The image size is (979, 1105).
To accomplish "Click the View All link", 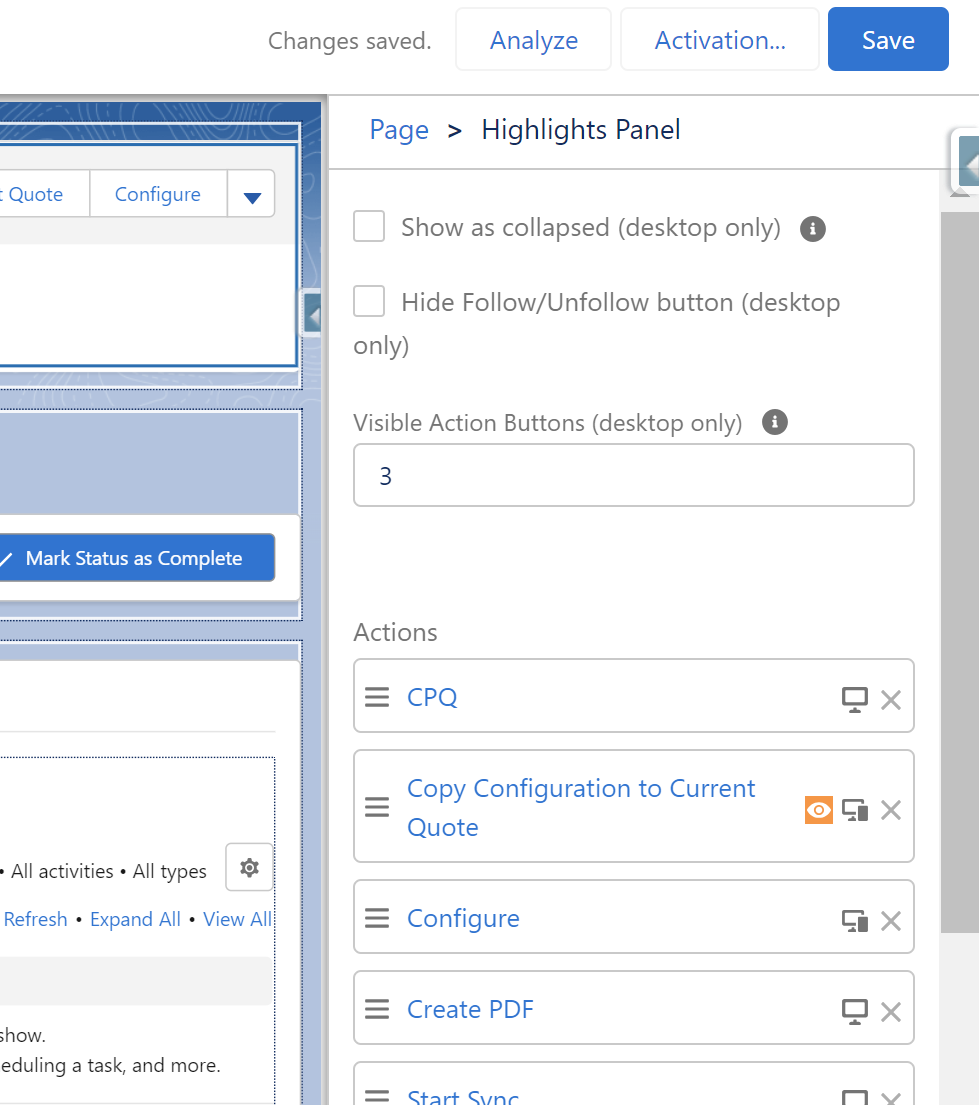I will [x=238, y=919].
